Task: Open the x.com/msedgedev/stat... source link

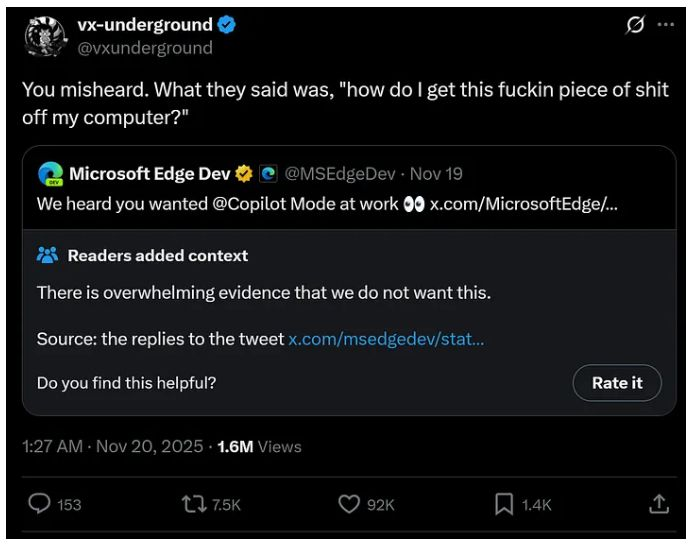Action: pos(386,339)
